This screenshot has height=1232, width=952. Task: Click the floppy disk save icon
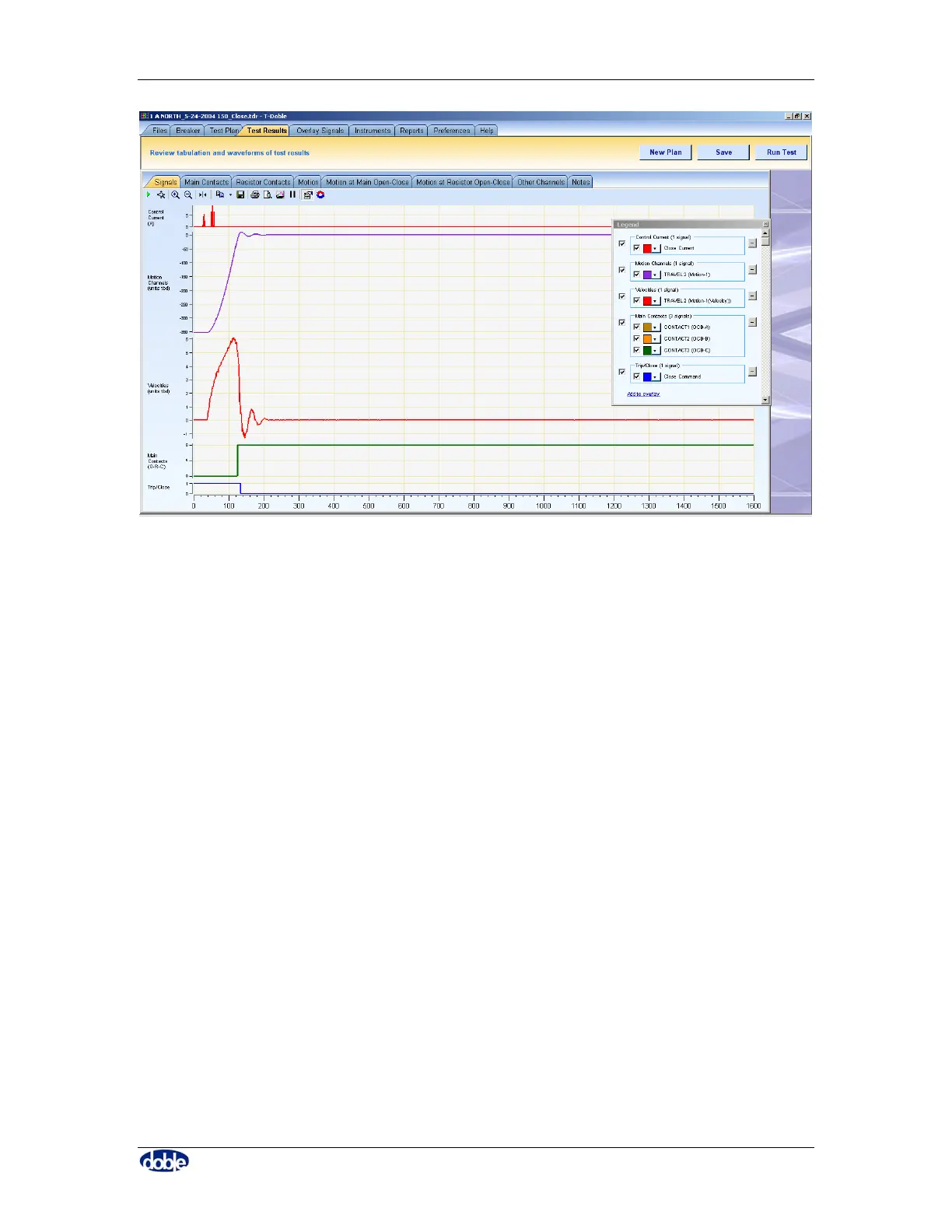(240, 194)
